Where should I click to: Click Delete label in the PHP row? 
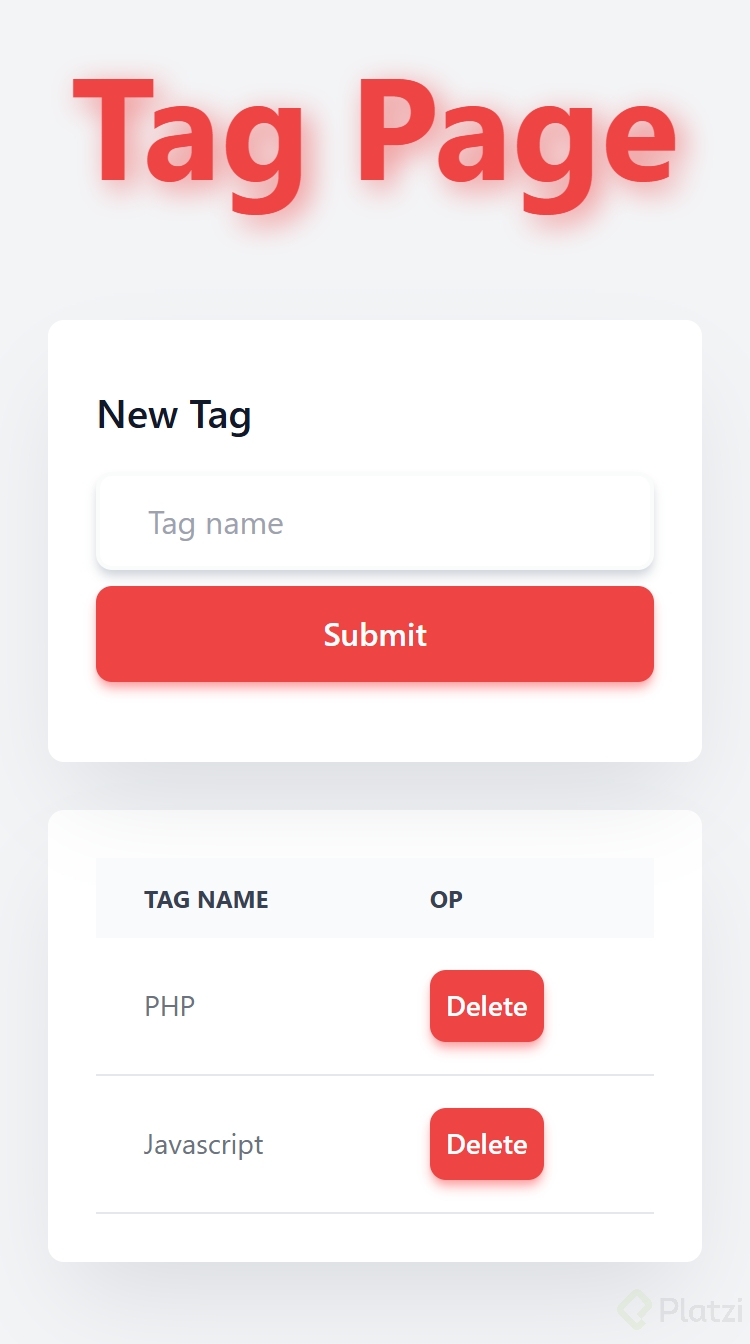click(486, 1006)
